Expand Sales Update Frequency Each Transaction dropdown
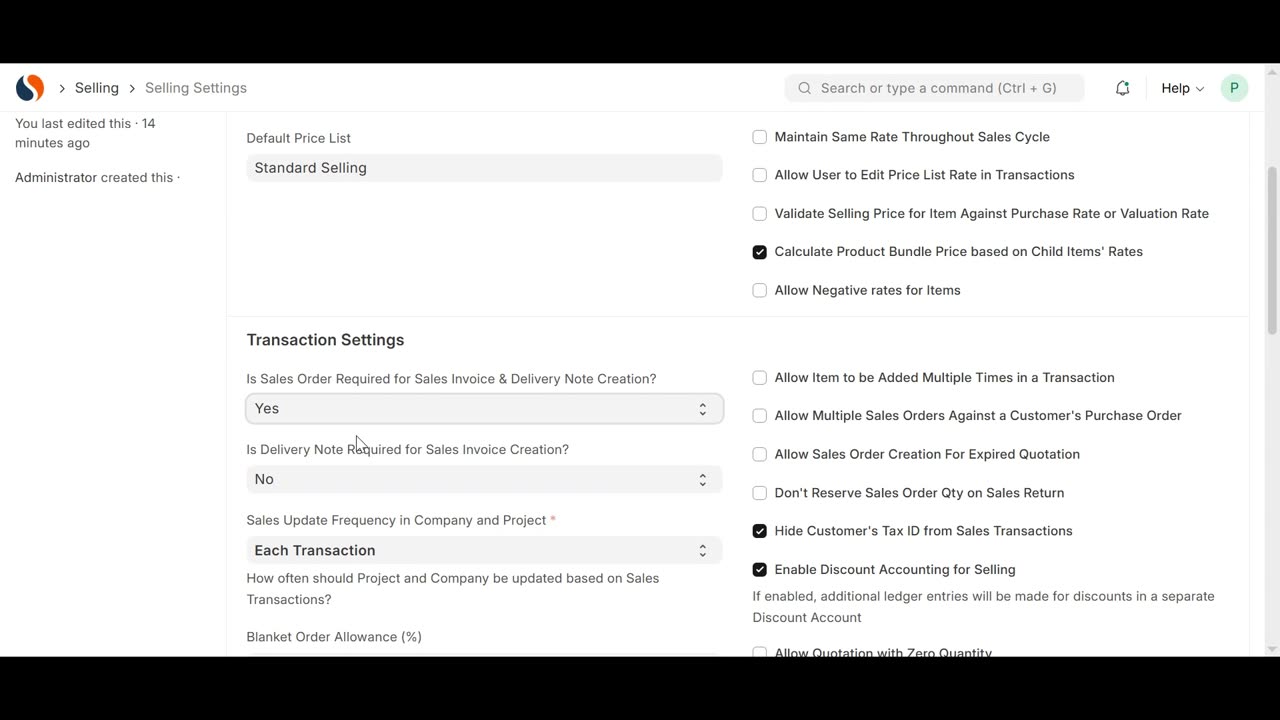Viewport: 1280px width, 720px height. click(484, 550)
